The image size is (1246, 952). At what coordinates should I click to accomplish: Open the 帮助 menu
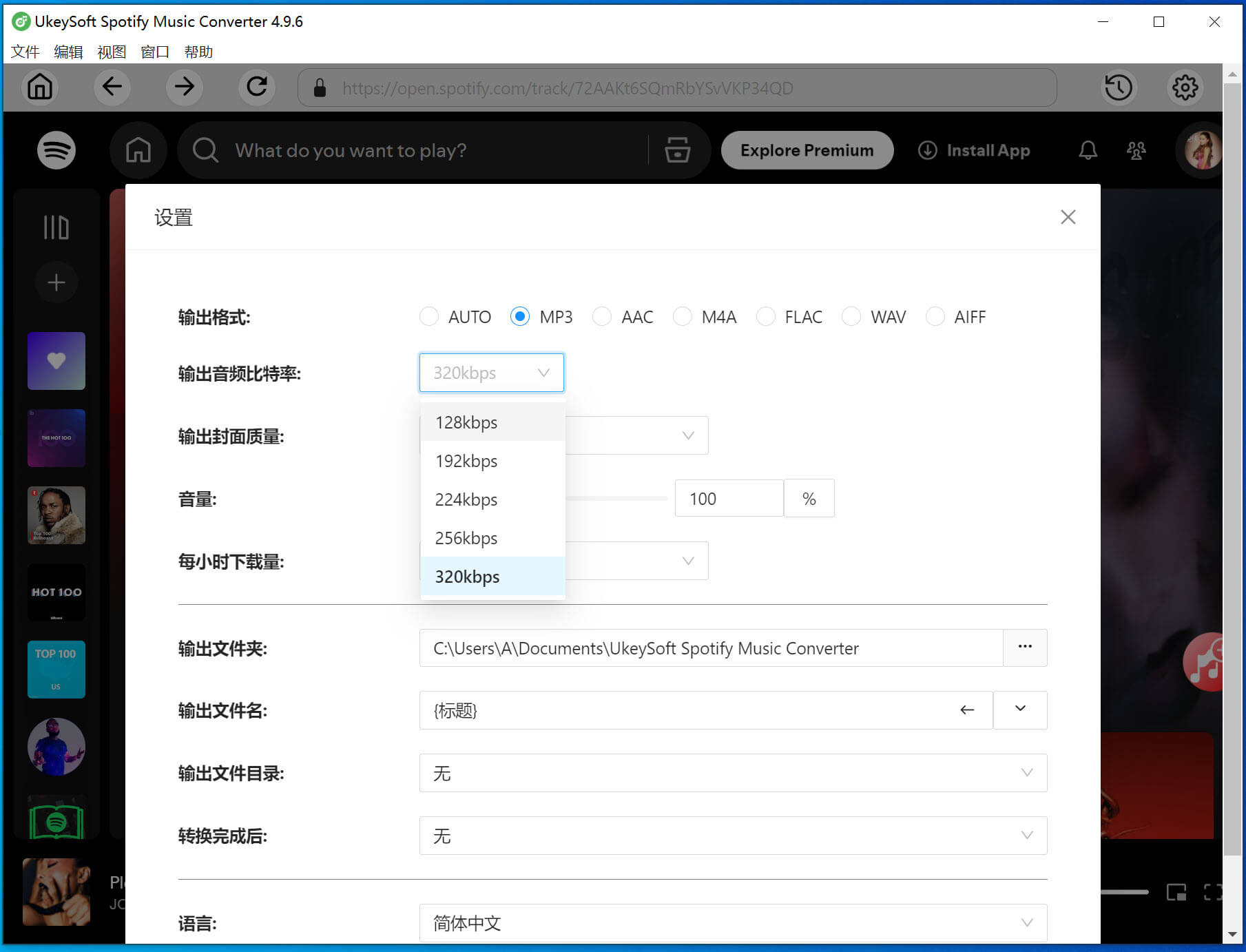(x=198, y=52)
